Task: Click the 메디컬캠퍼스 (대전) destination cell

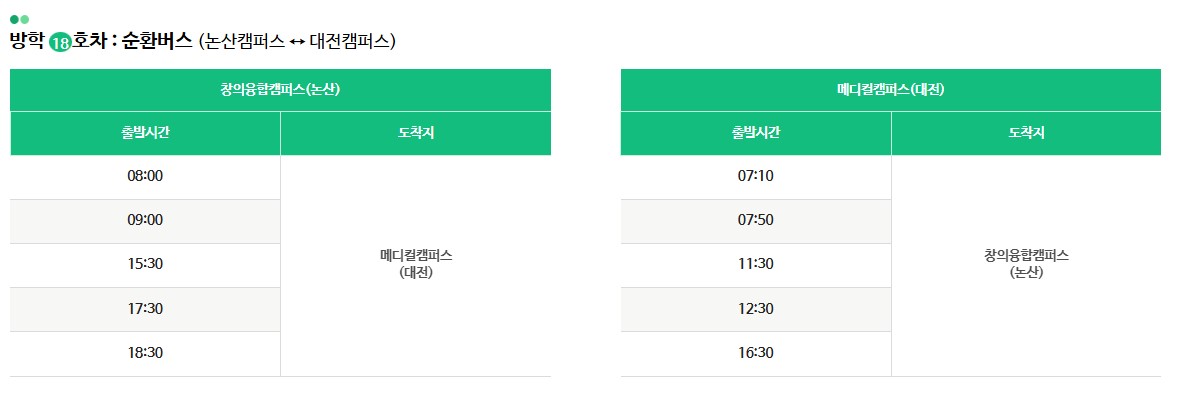Action: [x=415, y=264]
